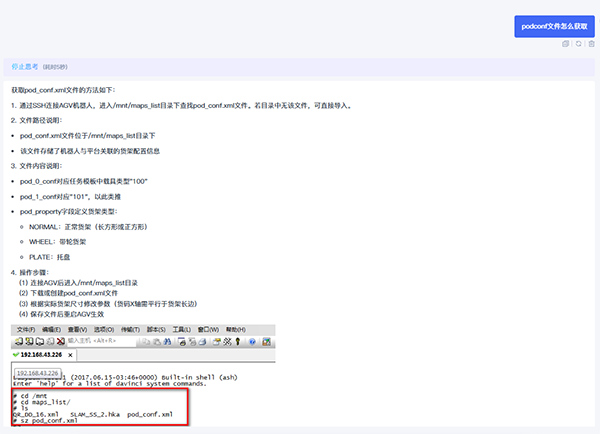Viewport: 600px width, 434px height.
Task: Open the 工具(L) menu
Action: pyautogui.click(x=181, y=329)
